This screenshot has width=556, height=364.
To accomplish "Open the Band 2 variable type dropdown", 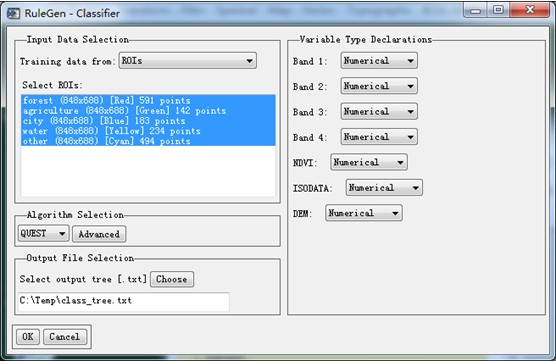I will click(x=379, y=86).
